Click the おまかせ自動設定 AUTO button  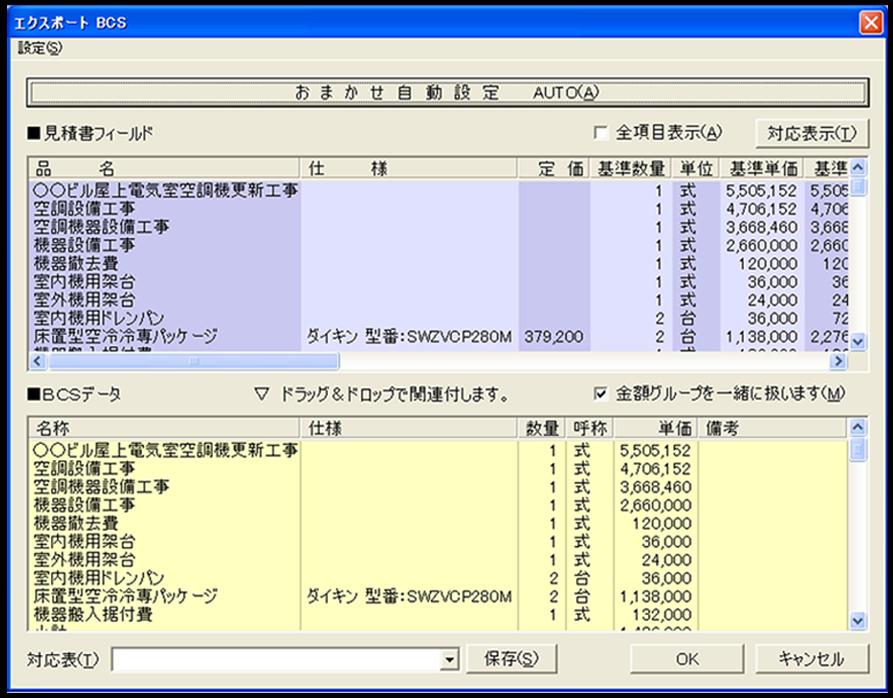(446, 93)
